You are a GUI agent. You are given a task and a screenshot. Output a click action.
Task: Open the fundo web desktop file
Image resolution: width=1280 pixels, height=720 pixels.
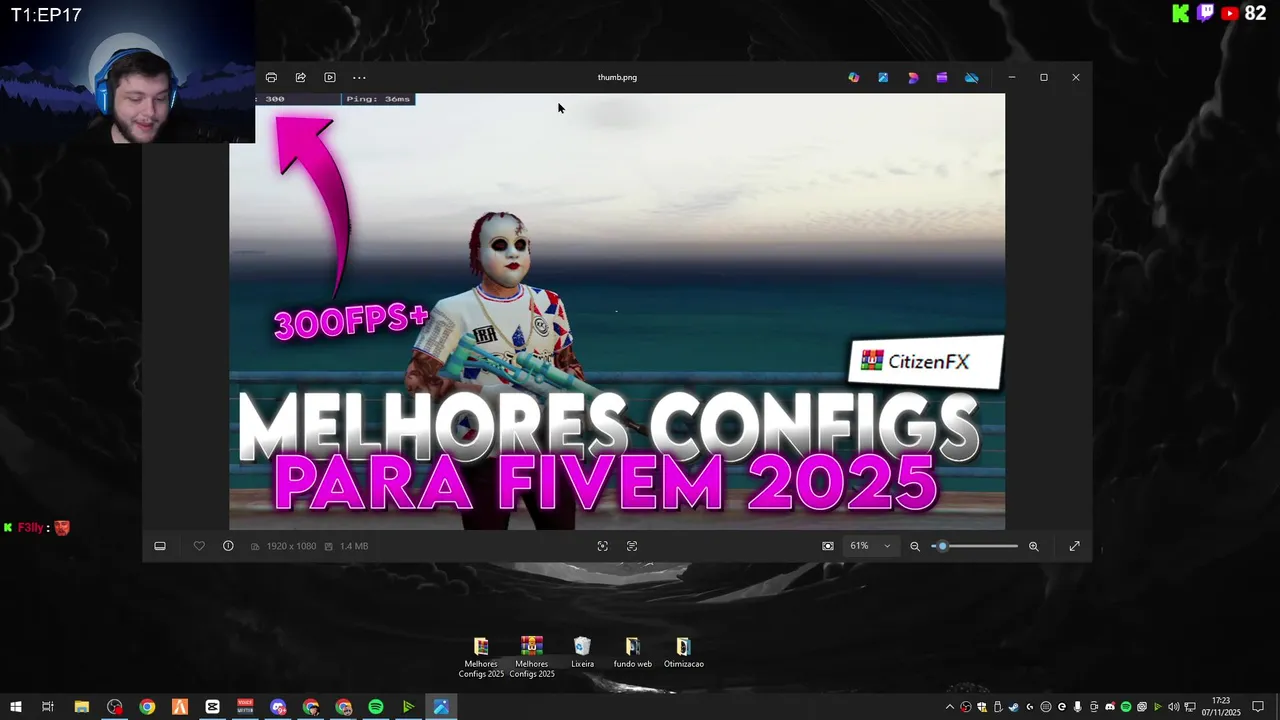coord(633,652)
